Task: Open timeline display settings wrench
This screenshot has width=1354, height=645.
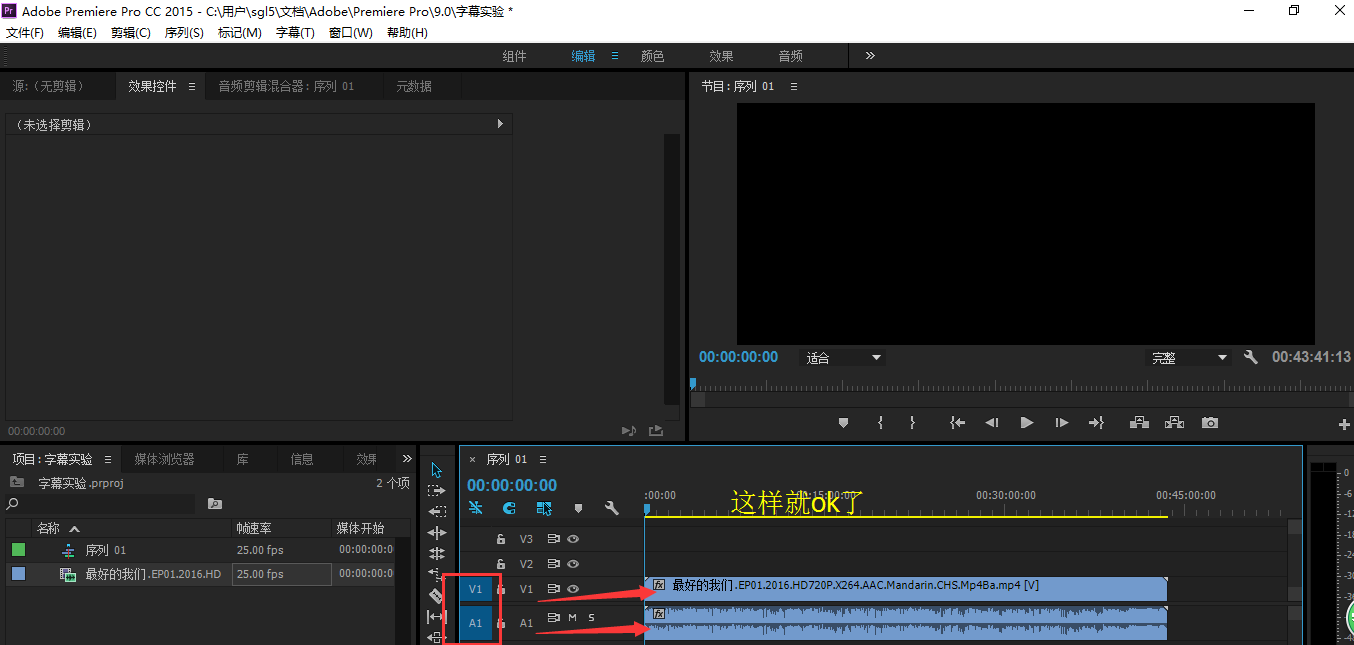Action: (x=612, y=508)
